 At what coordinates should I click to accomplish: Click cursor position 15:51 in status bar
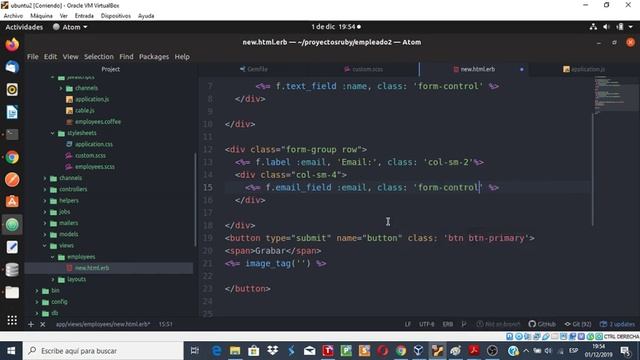[165, 324]
